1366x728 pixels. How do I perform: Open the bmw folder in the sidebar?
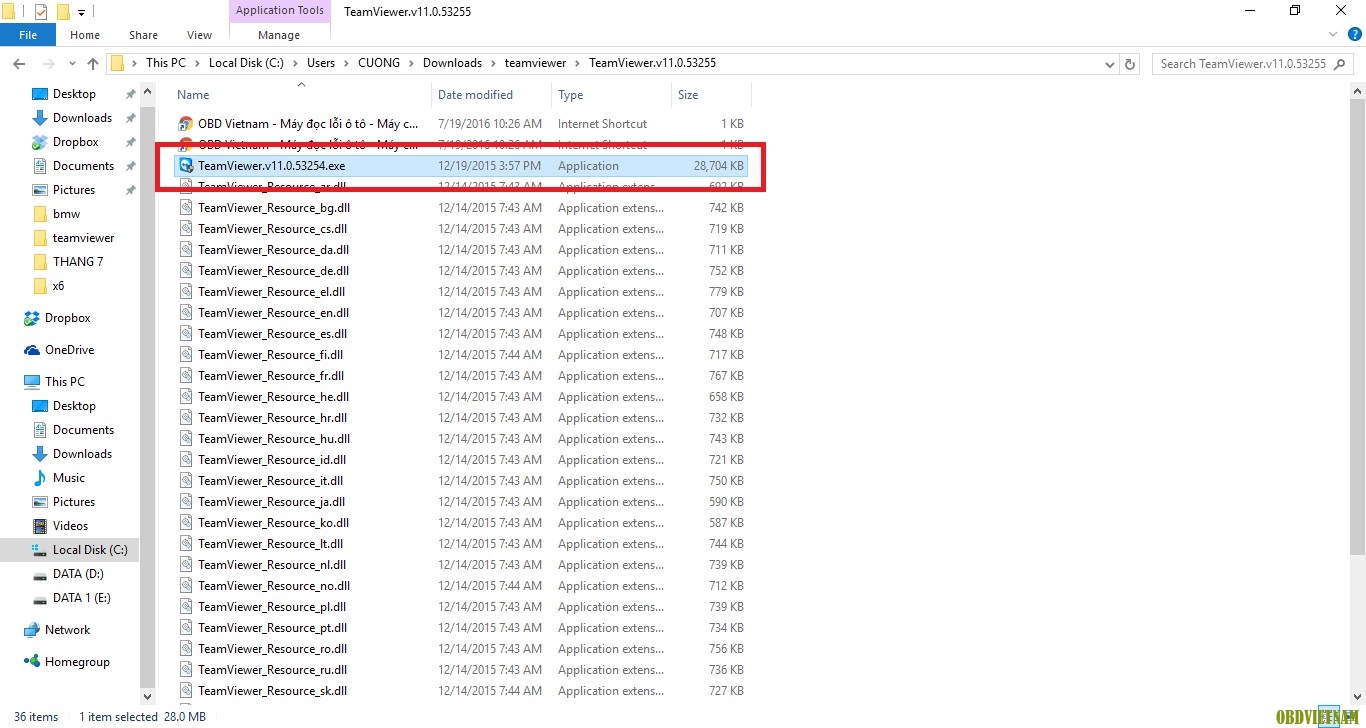66,214
